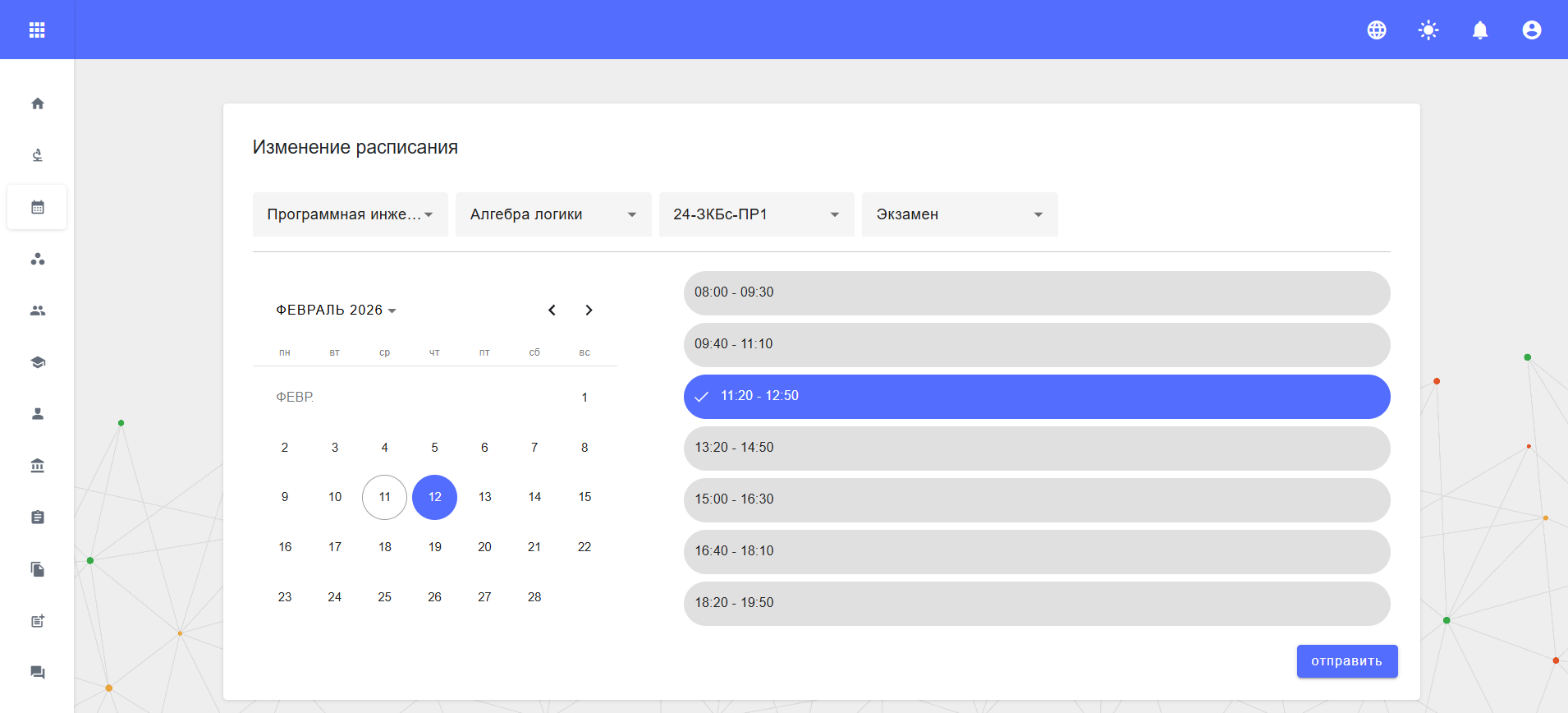Open the Алгебра логики subject dropdown
The height and width of the screenshot is (713, 1568).
553,214
